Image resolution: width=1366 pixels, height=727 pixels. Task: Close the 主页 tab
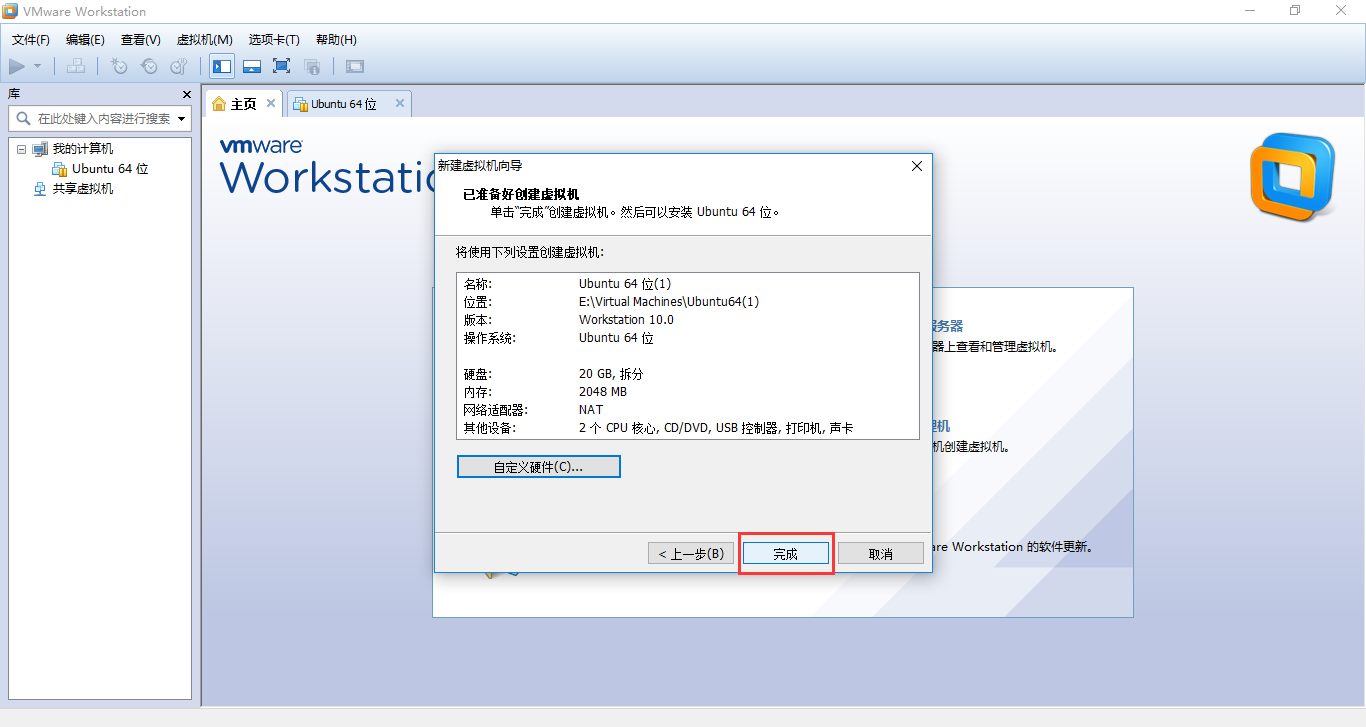271,103
